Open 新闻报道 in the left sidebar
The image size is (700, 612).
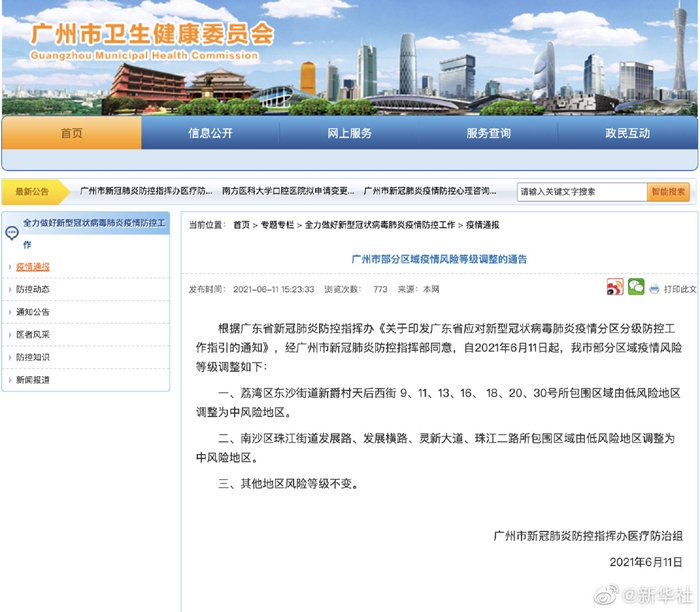[x=33, y=380]
